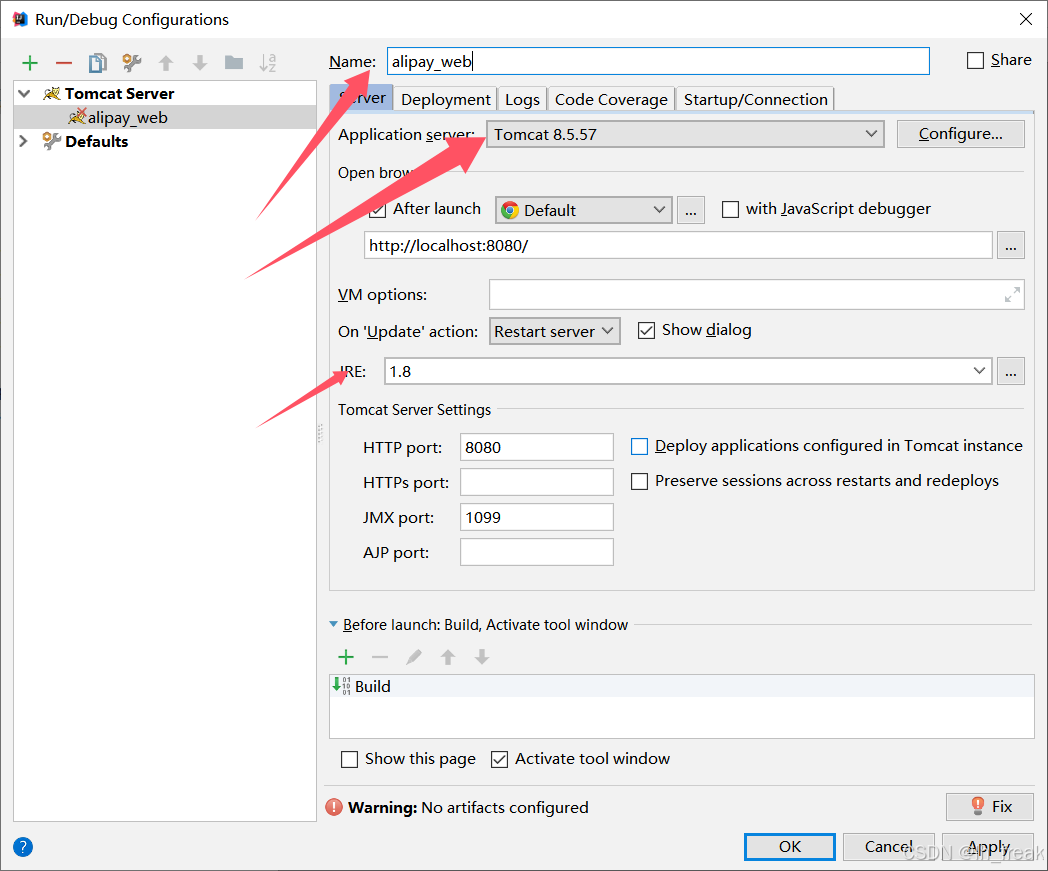Viewport: 1048px width, 871px height.
Task: Enable the Show this page checkbox
Action: pos(350,759)
